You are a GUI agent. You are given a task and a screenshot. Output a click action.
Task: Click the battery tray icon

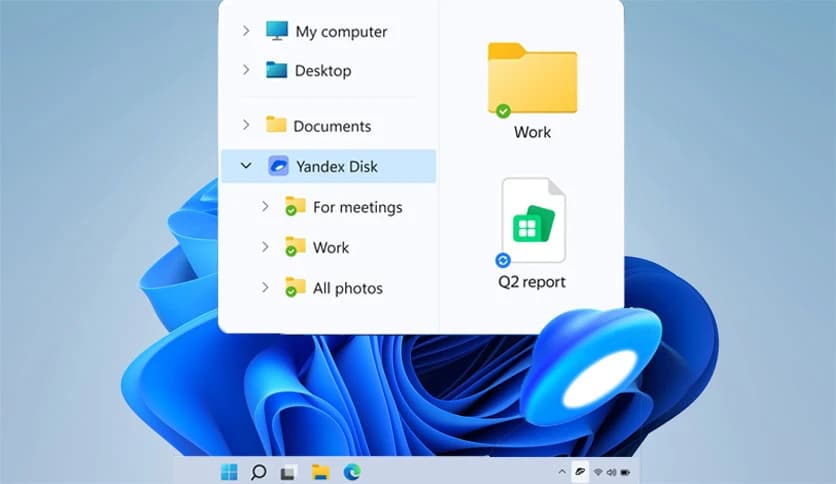pyautogui.click(x=625, y=472)
